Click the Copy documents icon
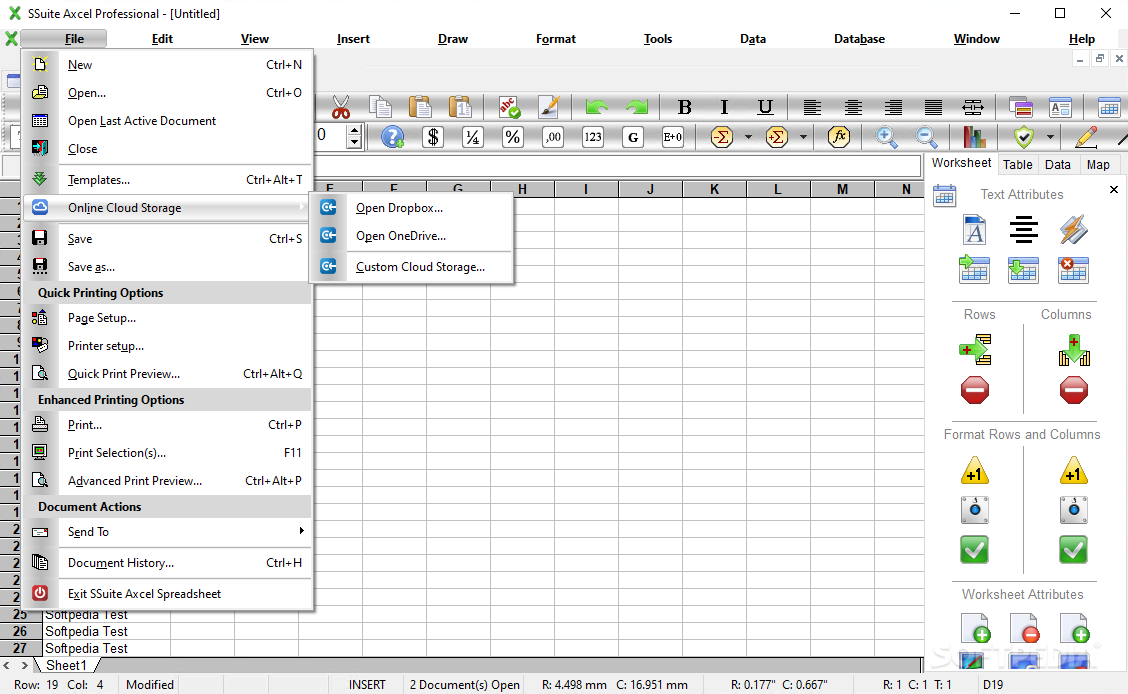 [x=381, y=108]
